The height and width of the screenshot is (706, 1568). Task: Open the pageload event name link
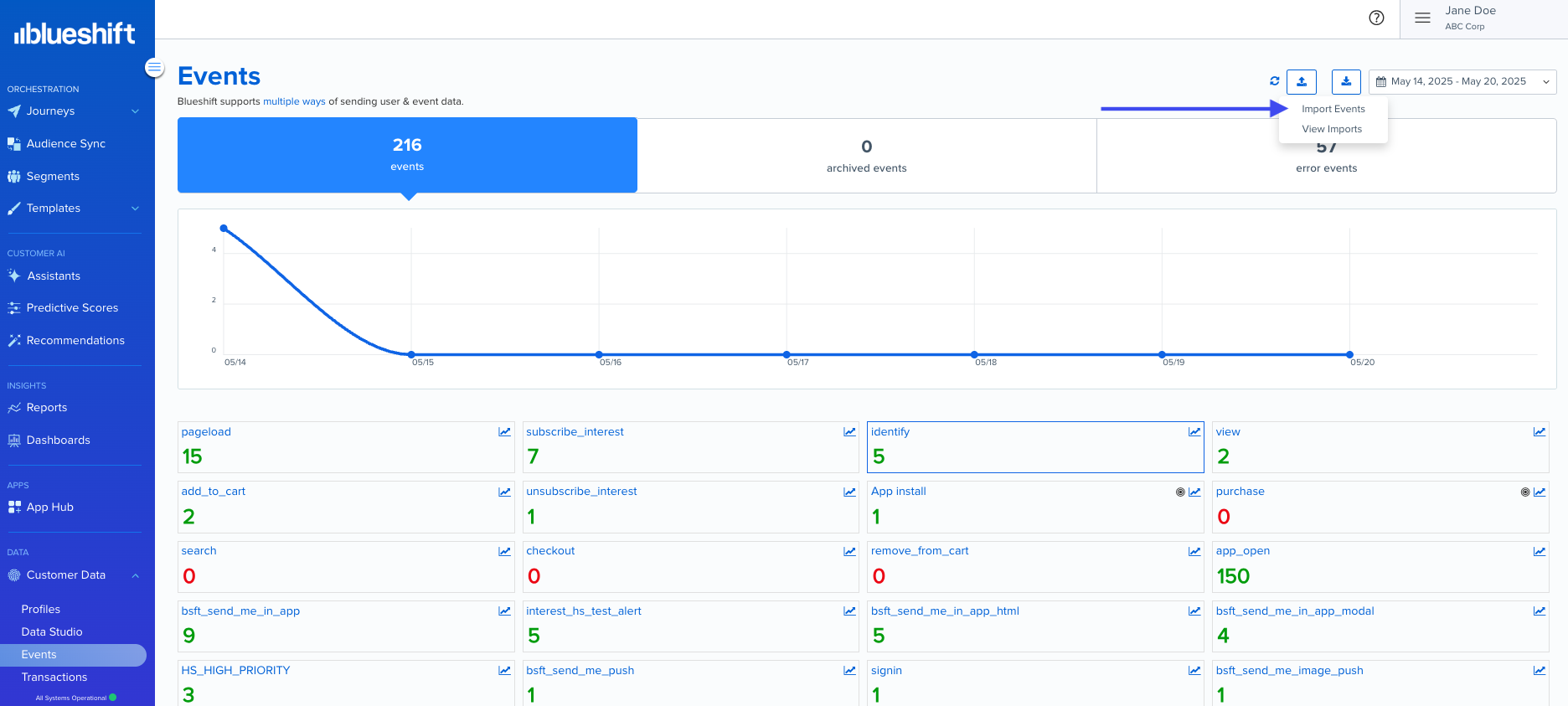(x=206, y=432)
